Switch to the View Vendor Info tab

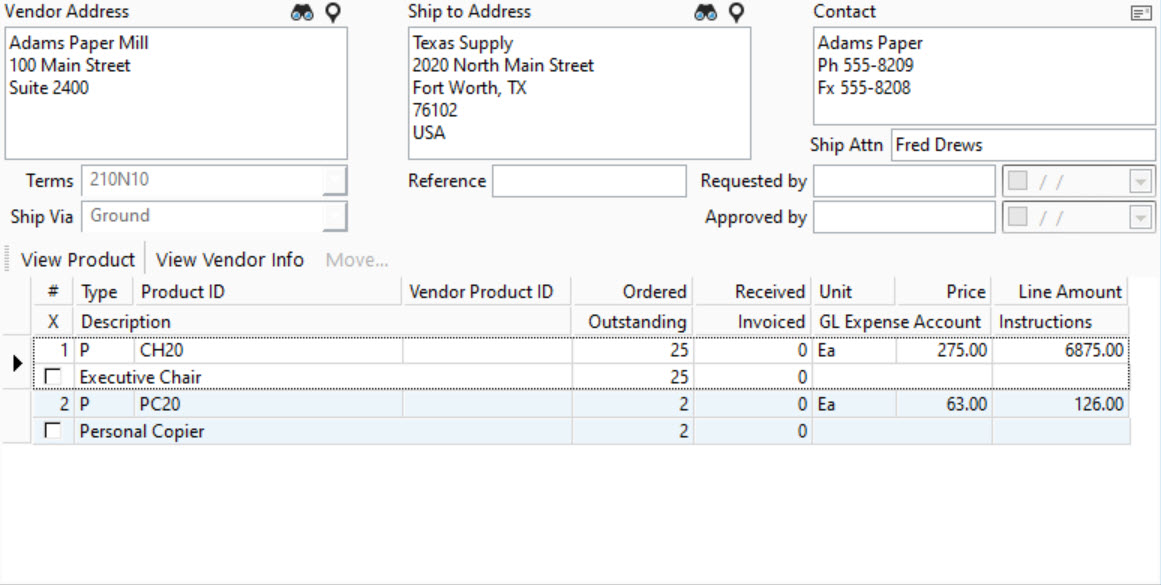pos(230,259)
